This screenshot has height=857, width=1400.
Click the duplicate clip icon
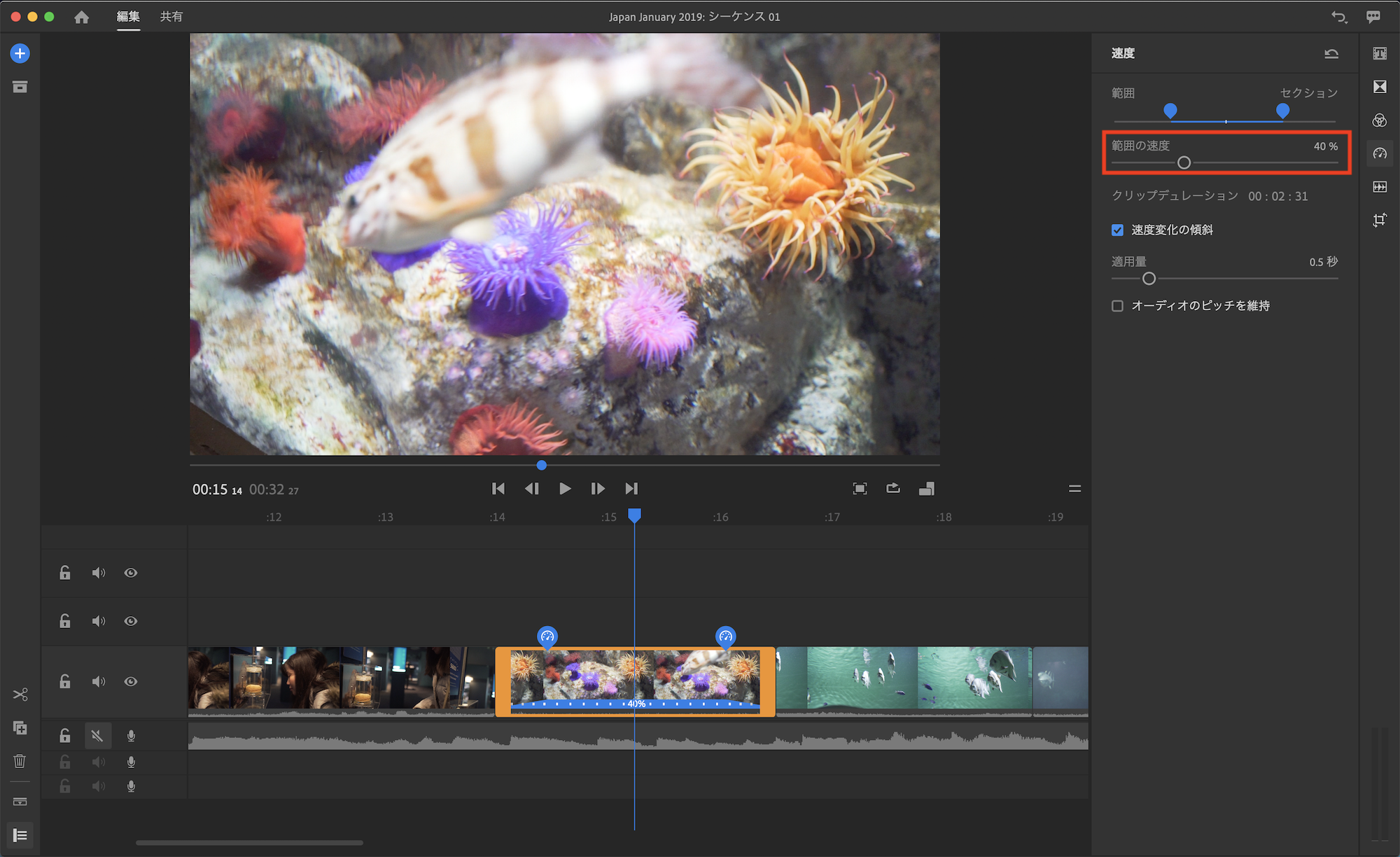pos(20,728)
